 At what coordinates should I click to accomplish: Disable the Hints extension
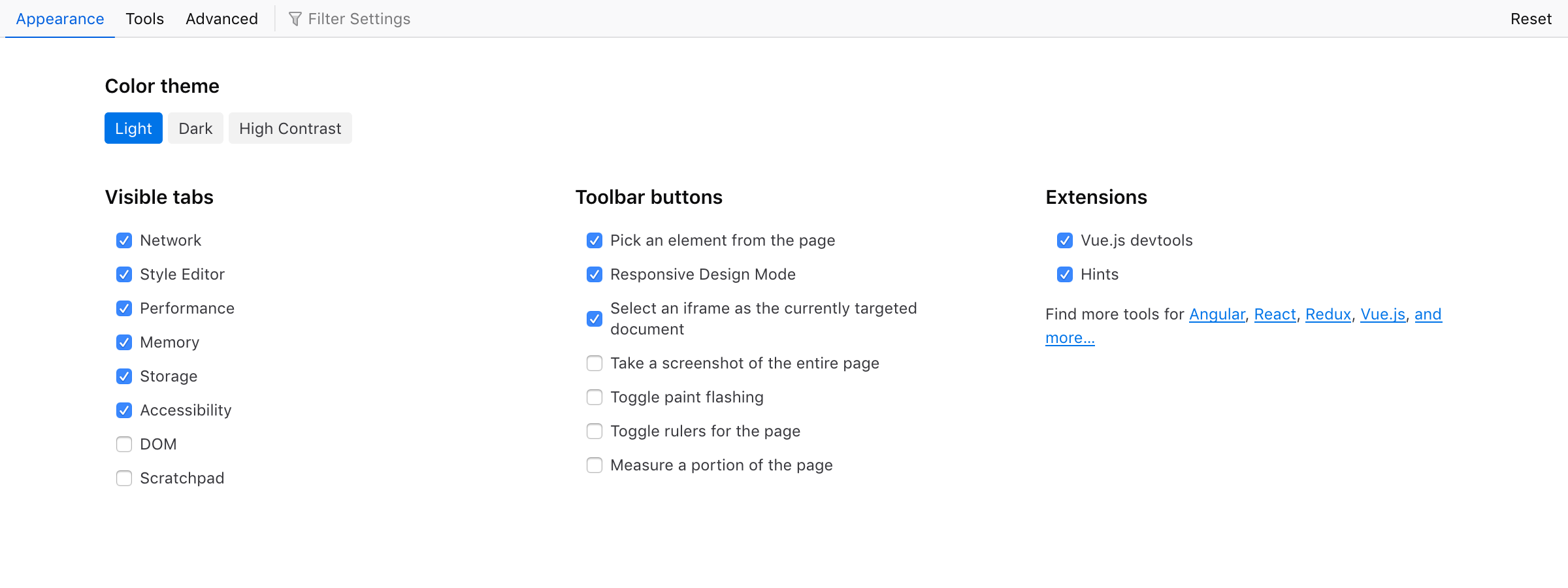tap(1065, 274)
